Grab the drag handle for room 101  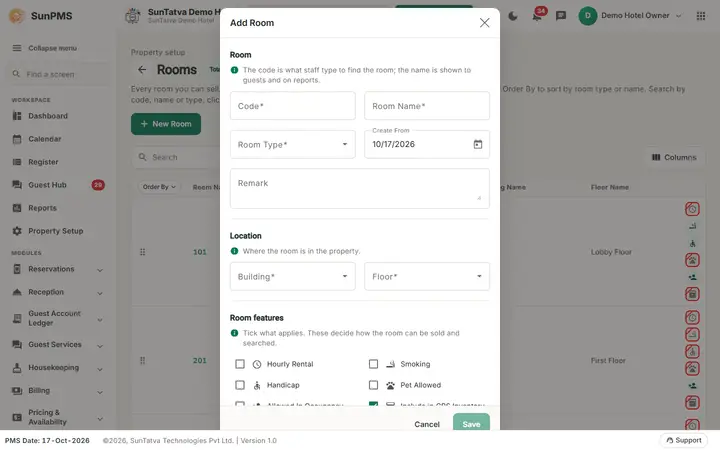[x=142, y=252]
